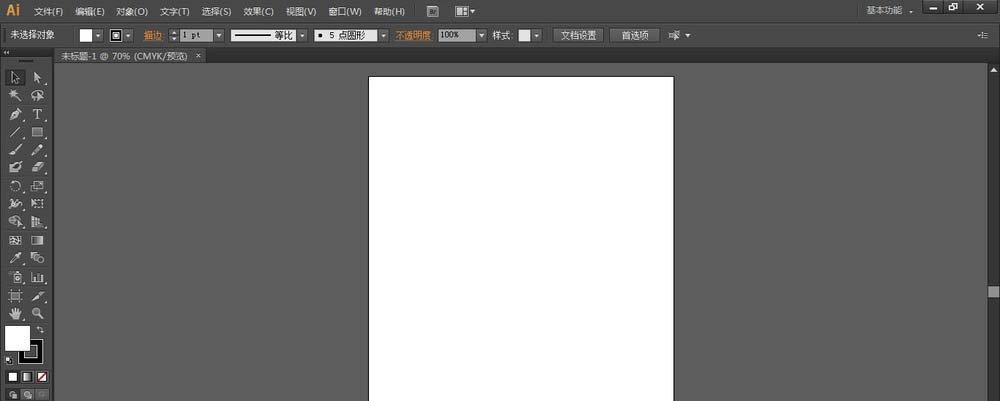
Task: Select the Rotate tool
Action: 16,186
